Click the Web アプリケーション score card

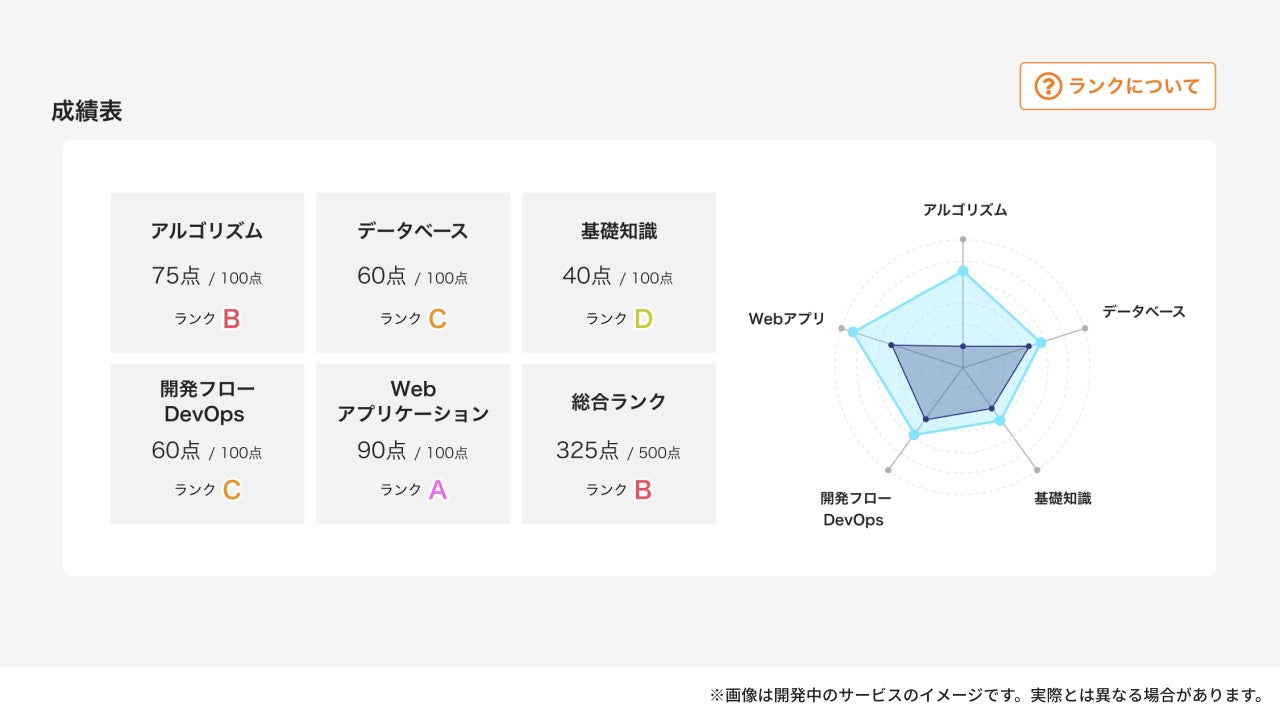pyautogui.click(x=413, y=443)
